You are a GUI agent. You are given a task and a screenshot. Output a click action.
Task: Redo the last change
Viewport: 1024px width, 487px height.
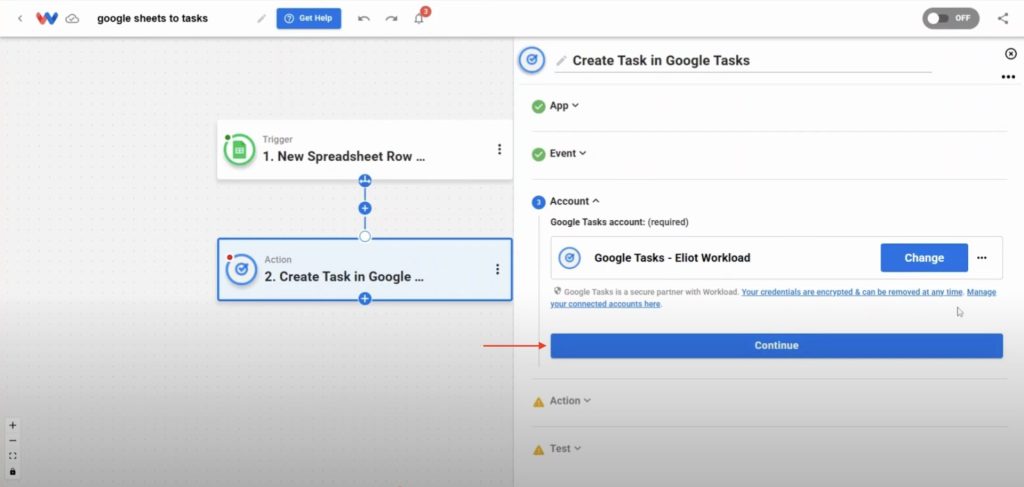click(391, 18)
